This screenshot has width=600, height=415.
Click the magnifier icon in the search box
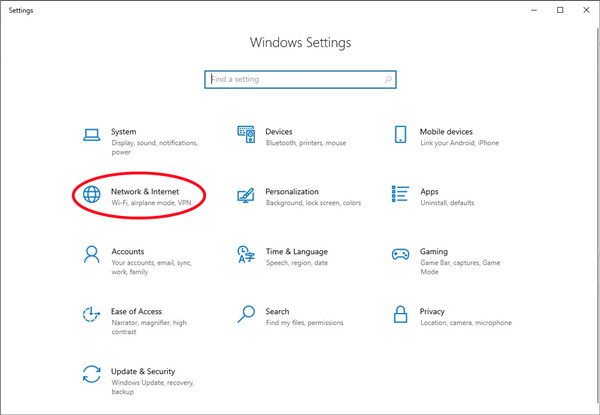coord(388,80)
